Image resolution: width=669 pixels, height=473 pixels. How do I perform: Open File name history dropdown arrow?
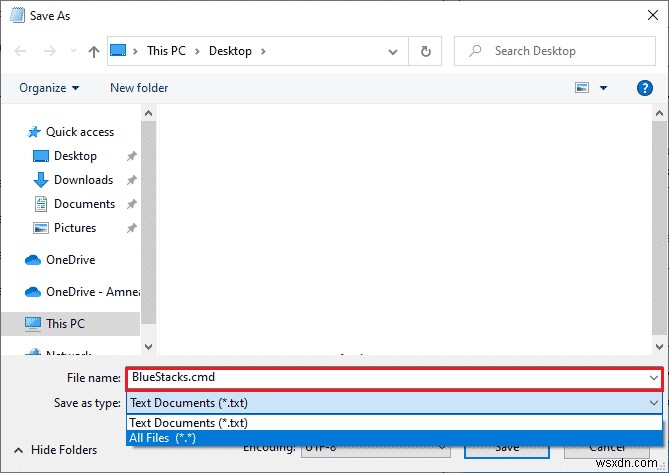pos(654,378)
